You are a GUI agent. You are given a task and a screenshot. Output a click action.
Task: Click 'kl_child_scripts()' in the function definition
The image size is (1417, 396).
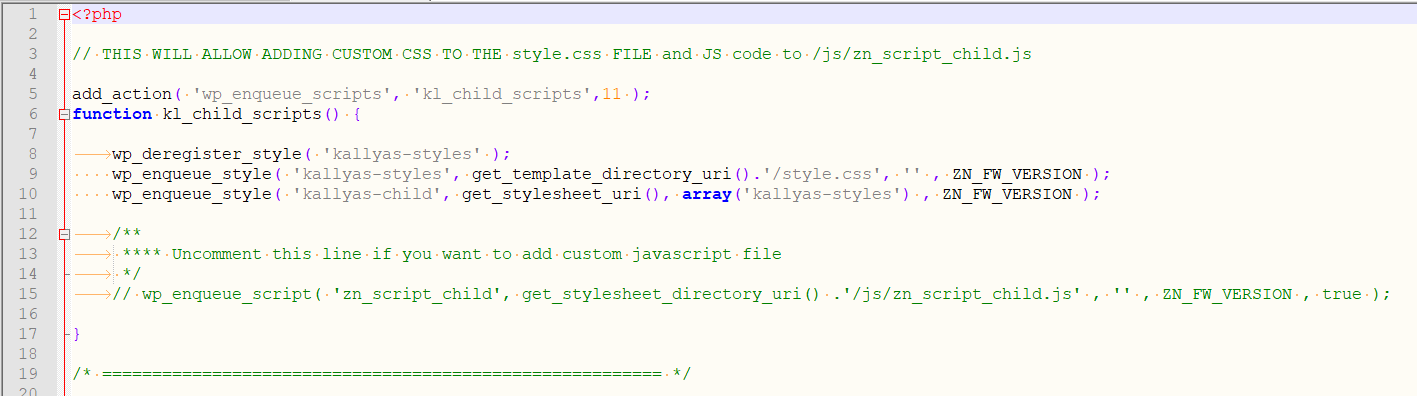click(252, 114)
